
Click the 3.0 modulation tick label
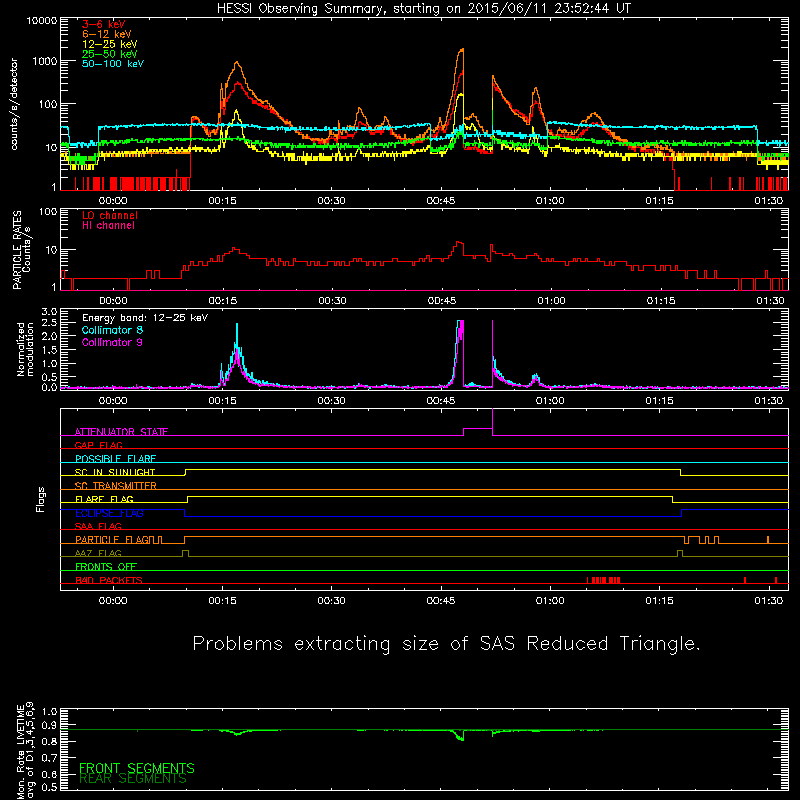point(49,312)
